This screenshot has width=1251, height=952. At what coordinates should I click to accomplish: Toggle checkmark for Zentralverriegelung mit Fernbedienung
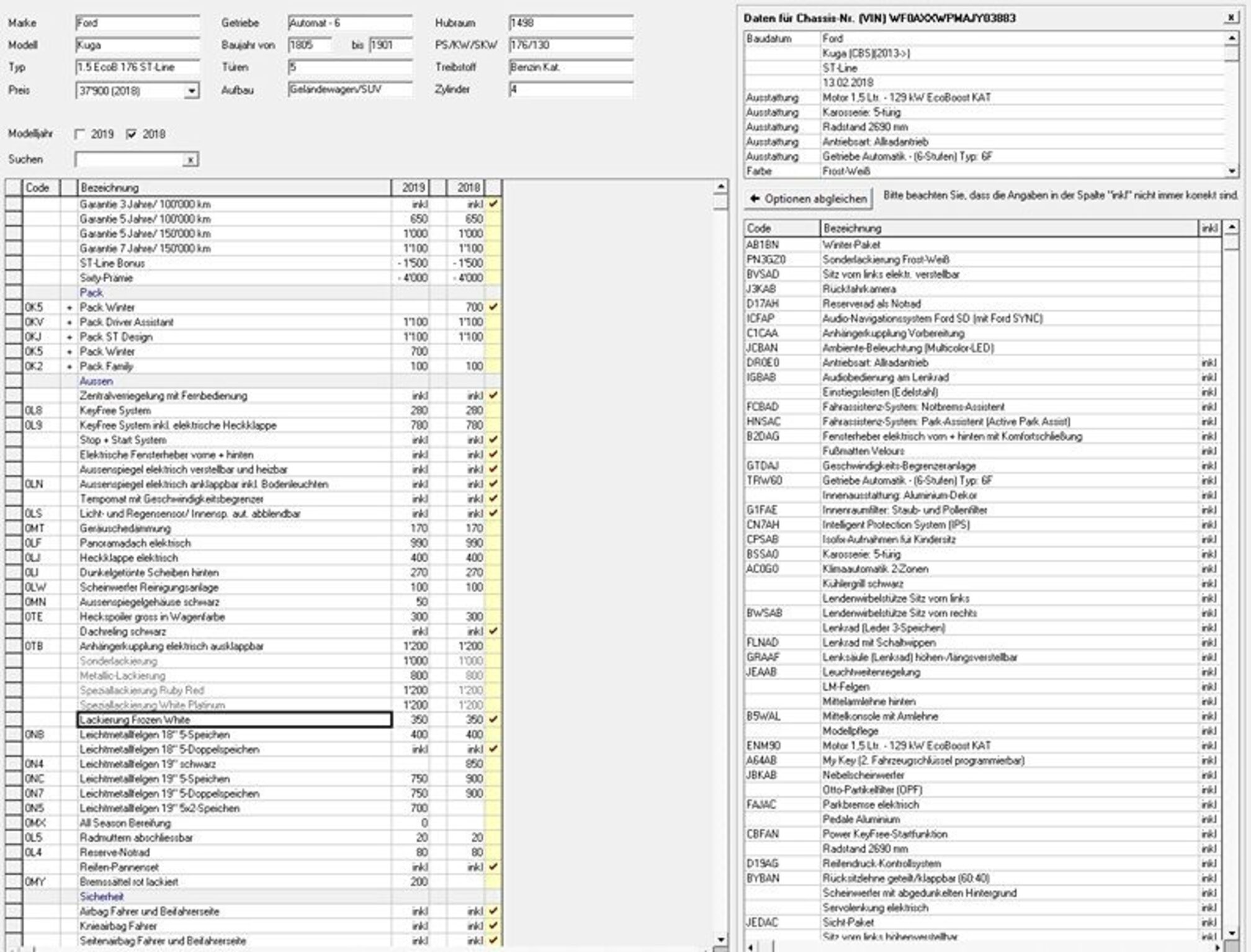[493, 396]
